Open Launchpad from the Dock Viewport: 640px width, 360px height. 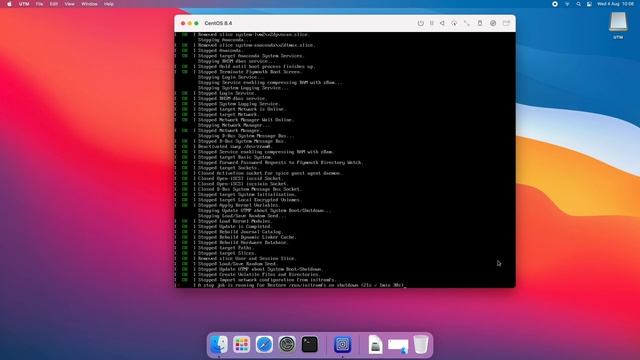[x=242, y=344]
